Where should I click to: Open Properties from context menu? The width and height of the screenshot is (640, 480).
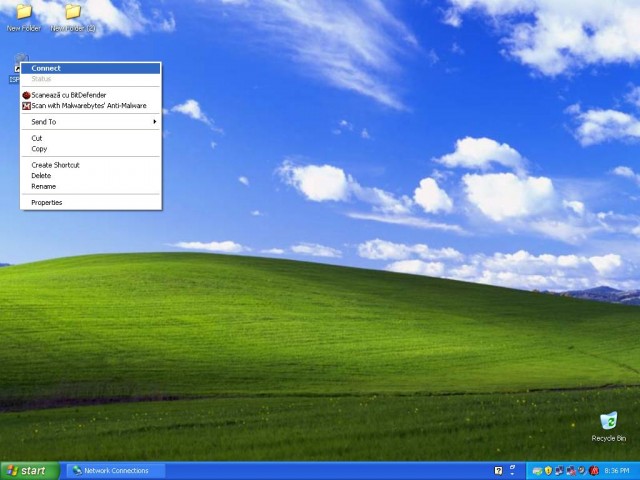point(91,202)
